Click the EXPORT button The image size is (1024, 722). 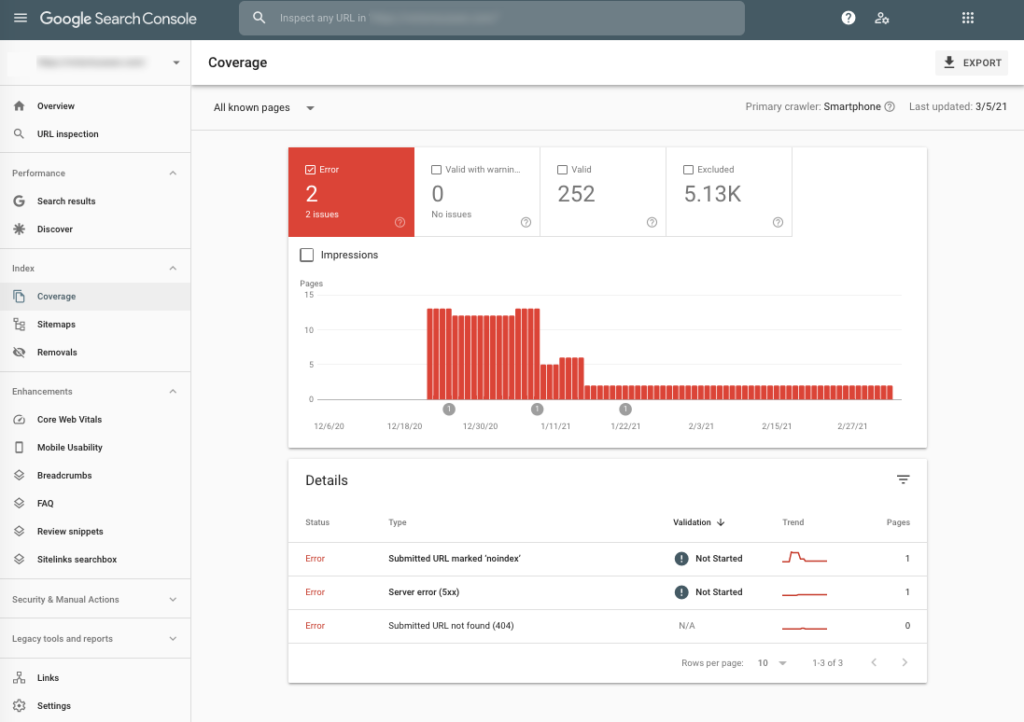(971, 63)
